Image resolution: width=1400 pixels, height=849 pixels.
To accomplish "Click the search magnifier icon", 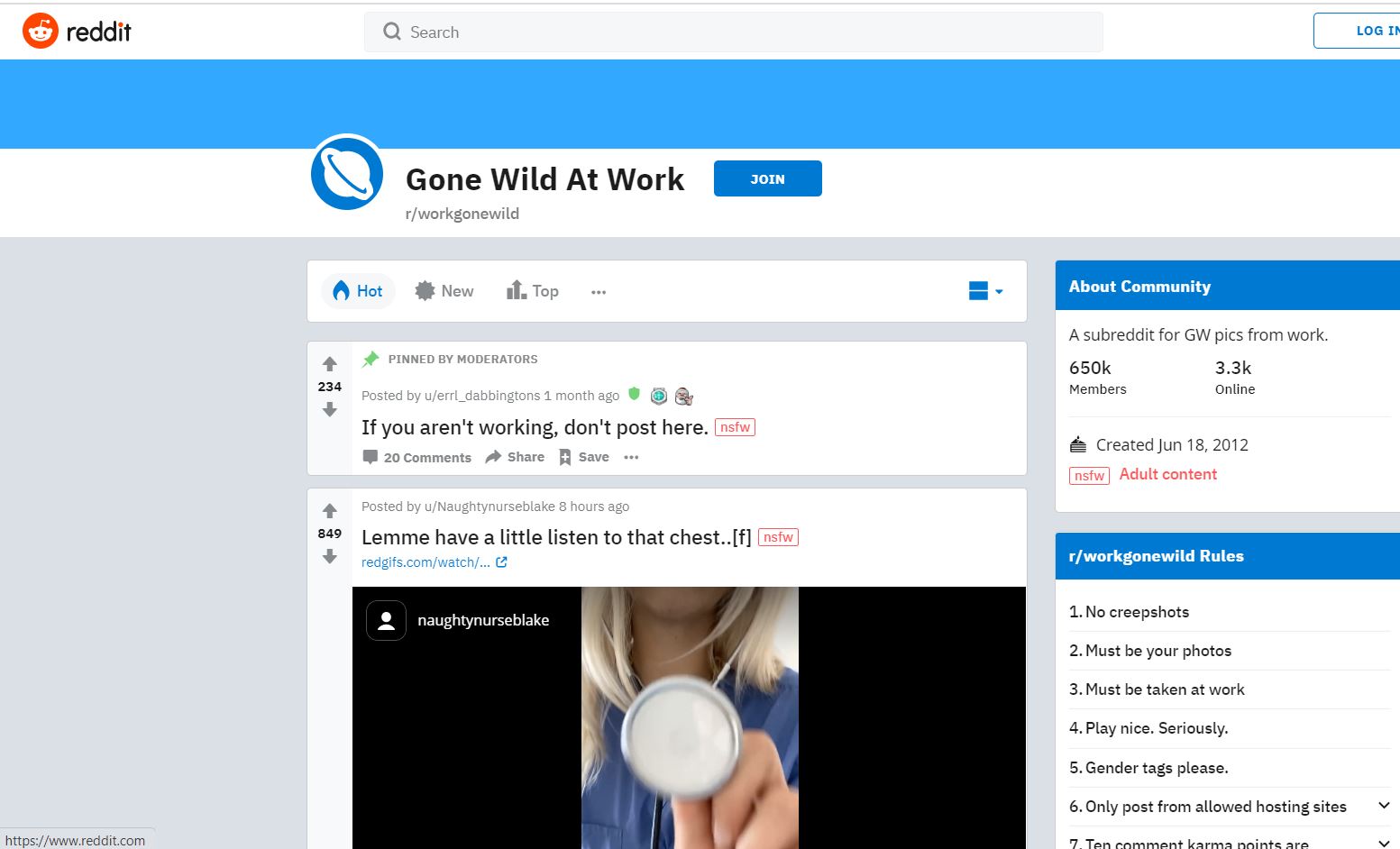I will (x=391, y=32).
